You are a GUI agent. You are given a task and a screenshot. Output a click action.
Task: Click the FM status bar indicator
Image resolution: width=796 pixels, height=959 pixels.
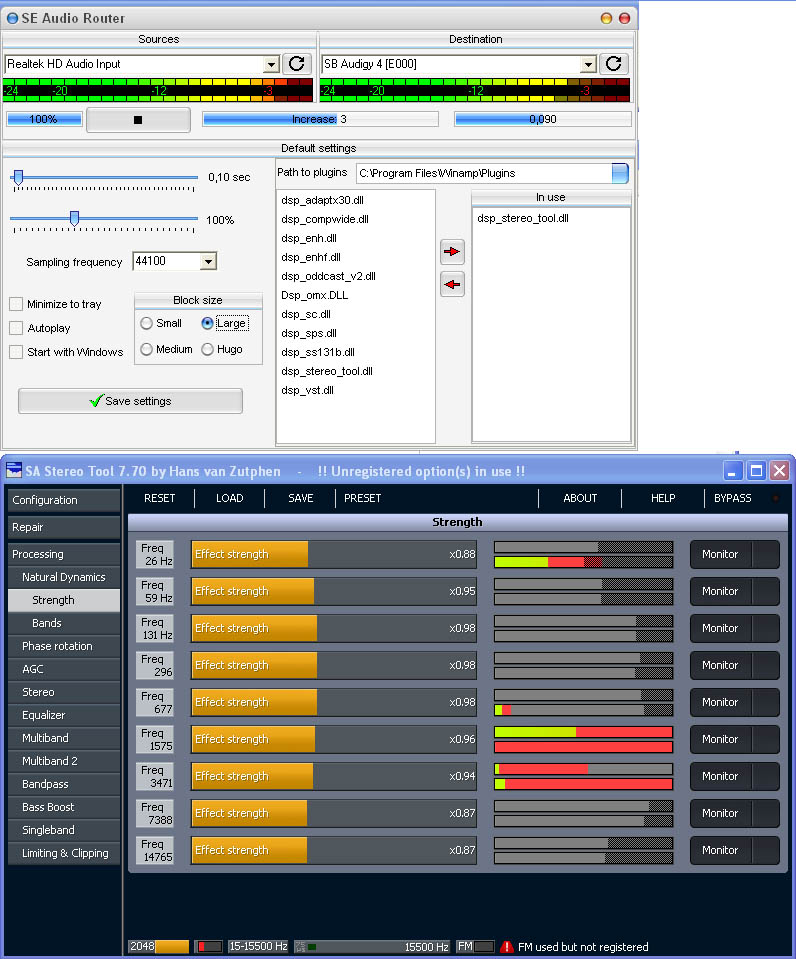coord(475,946)
